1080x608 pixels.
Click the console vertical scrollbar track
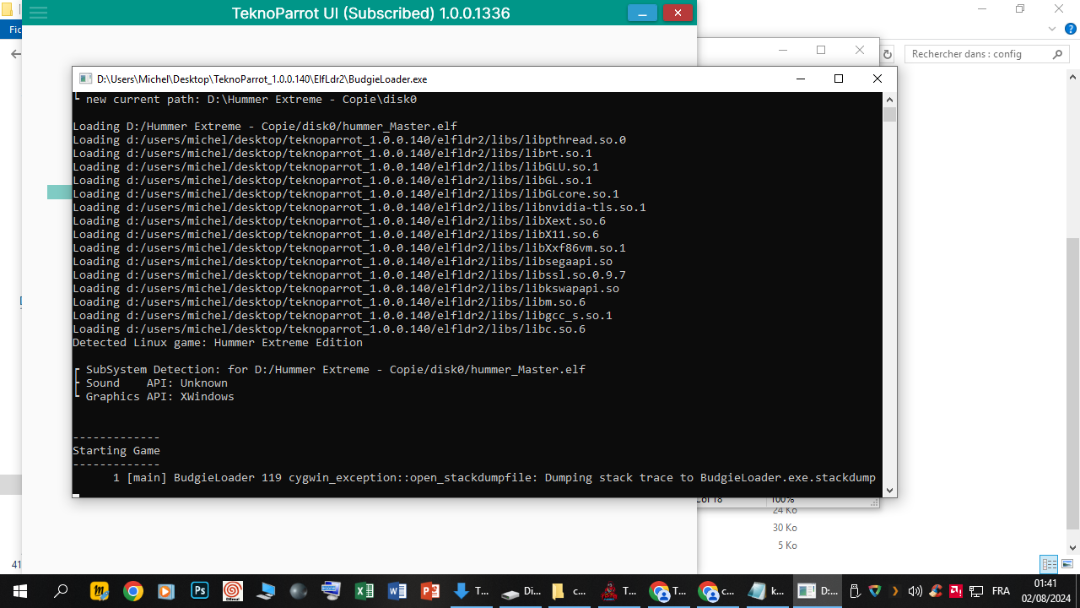(x=889, y=300)
